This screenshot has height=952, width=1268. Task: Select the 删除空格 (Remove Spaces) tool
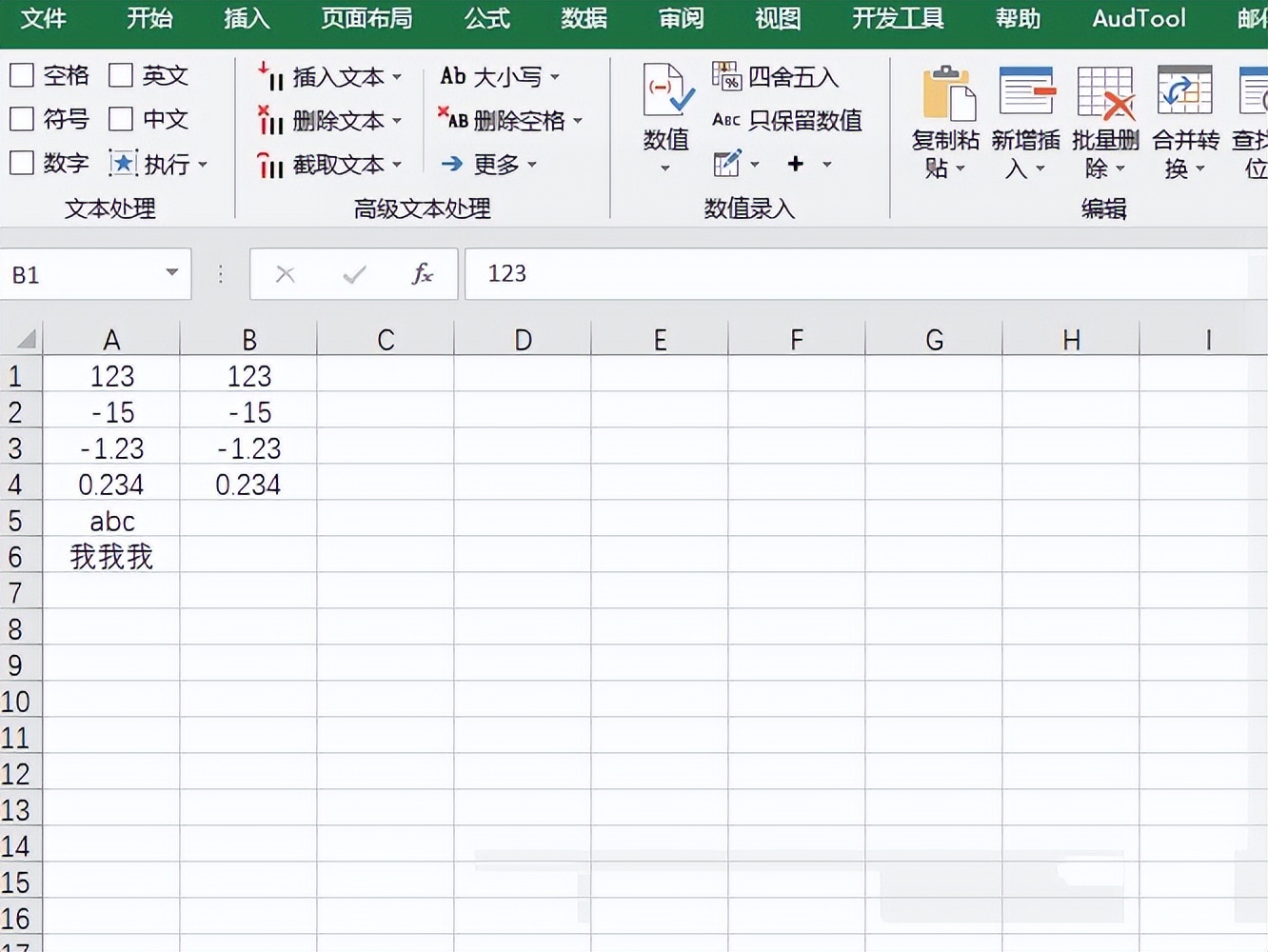pos(505,120)
